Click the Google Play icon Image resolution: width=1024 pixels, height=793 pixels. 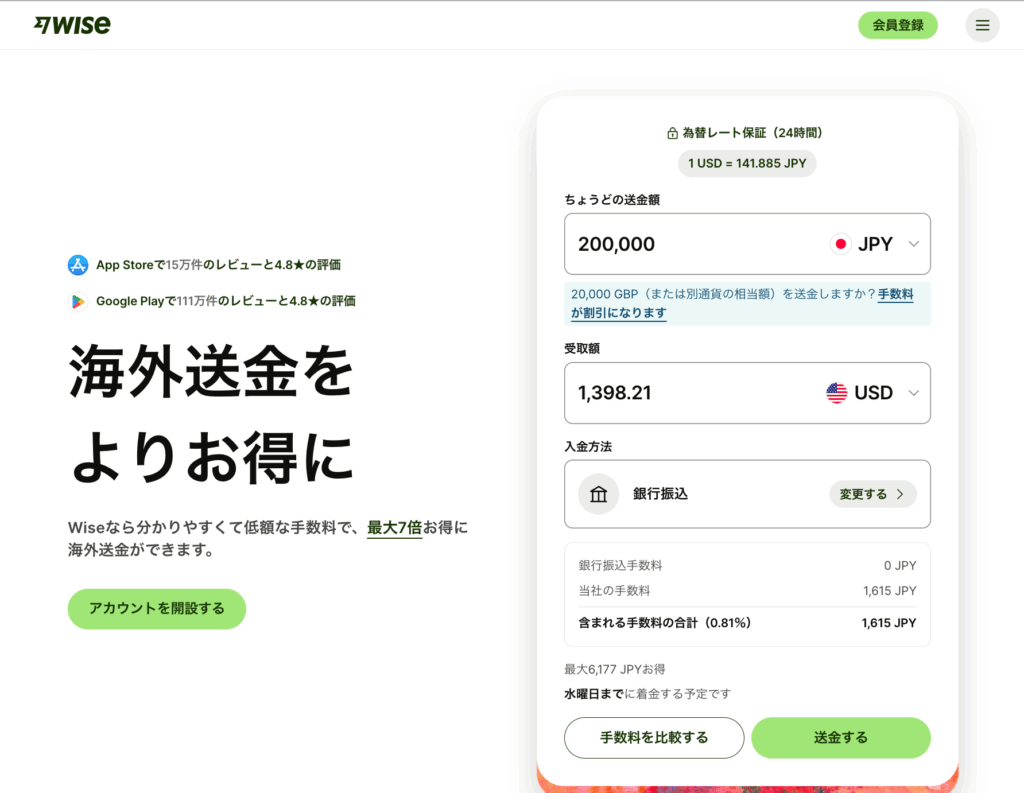point(78,301)
